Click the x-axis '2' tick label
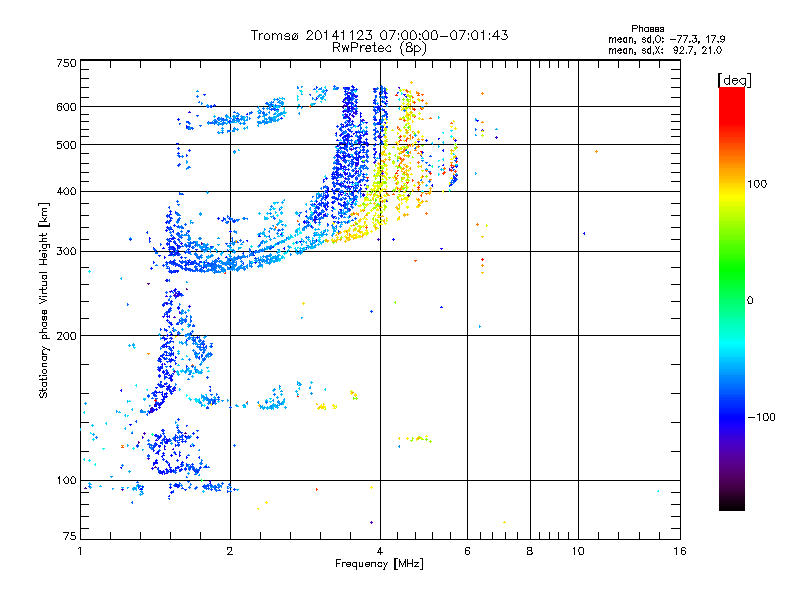 coord(230,551)
